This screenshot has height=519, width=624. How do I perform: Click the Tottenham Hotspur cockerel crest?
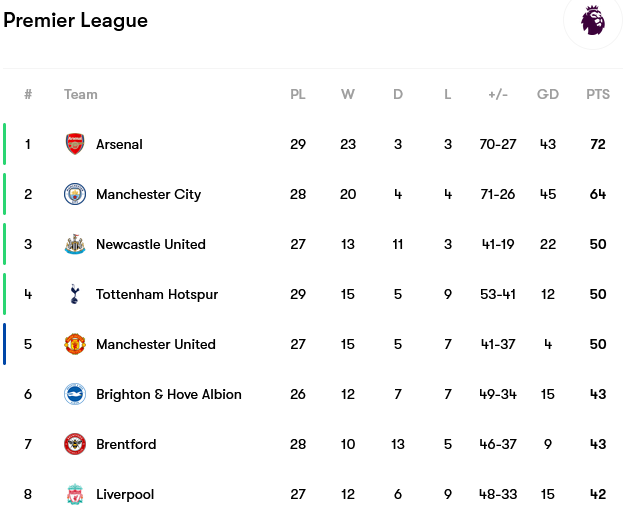(x=74, y=294)
